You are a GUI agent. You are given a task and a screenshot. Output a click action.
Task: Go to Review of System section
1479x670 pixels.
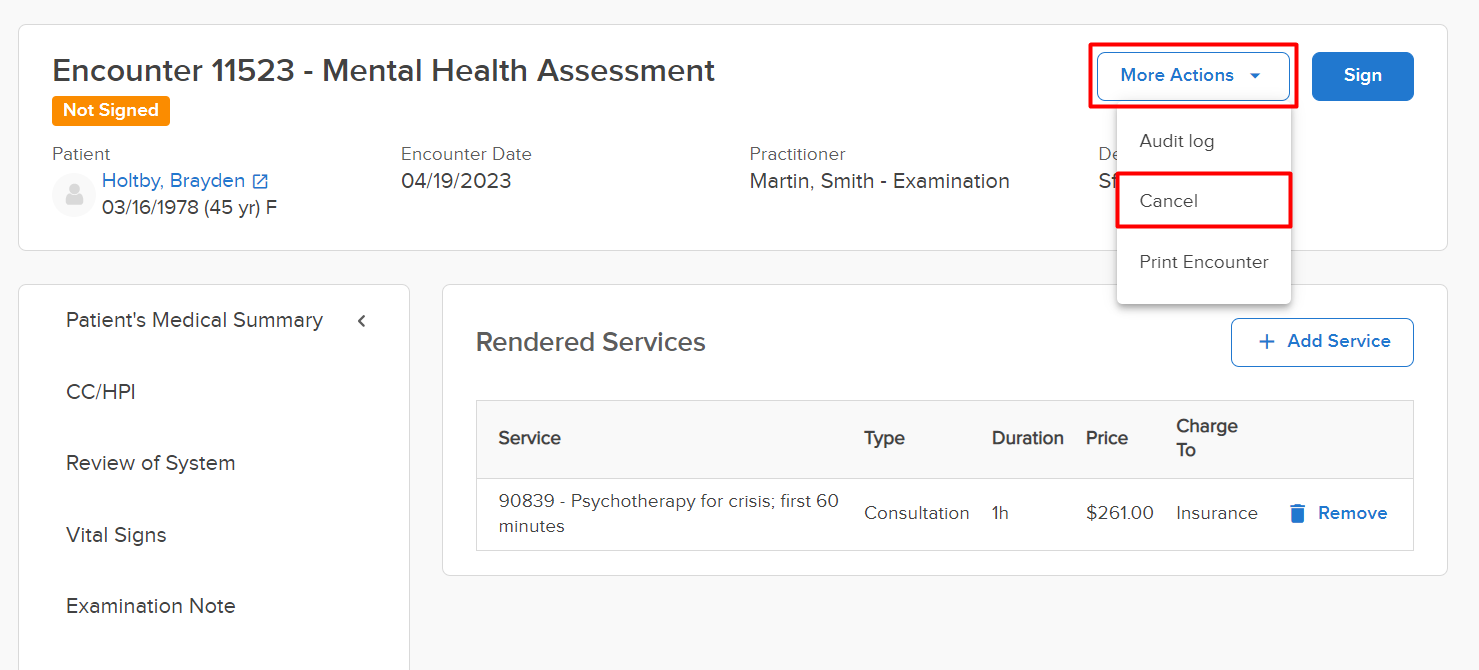151,463
